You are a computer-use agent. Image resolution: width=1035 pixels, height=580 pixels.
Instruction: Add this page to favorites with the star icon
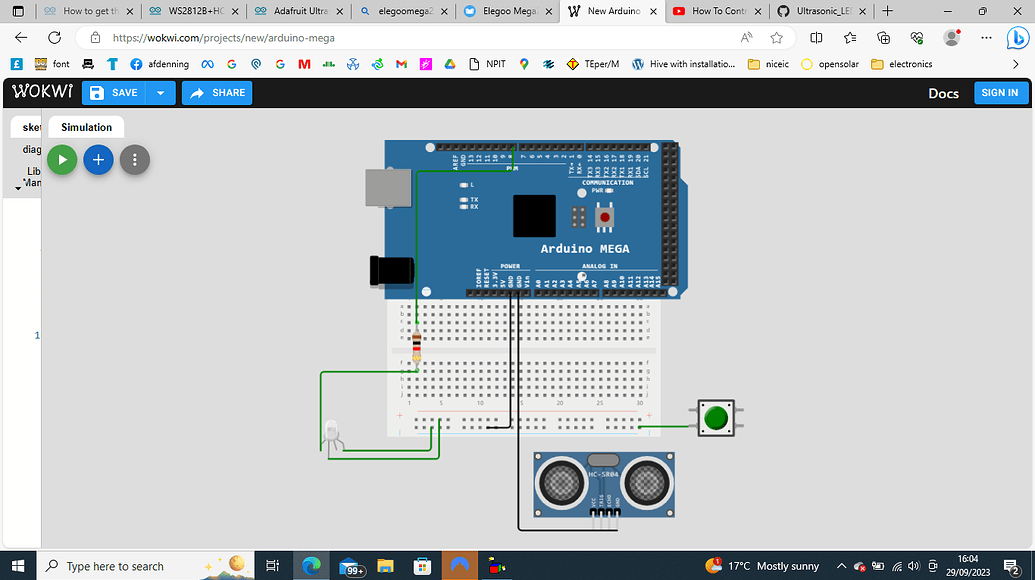click(775, 36)
